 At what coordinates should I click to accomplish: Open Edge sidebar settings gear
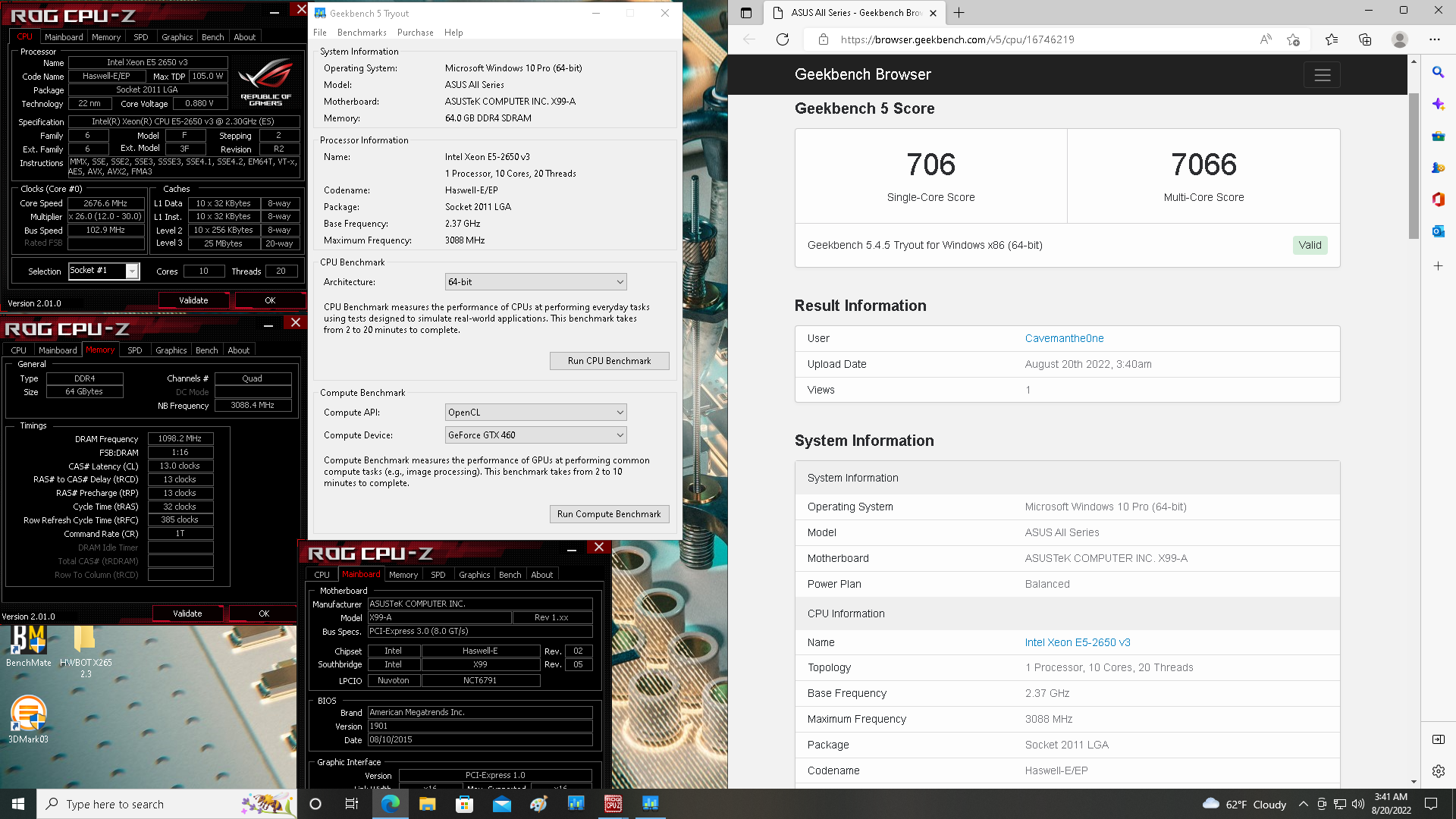point(1438,771)
